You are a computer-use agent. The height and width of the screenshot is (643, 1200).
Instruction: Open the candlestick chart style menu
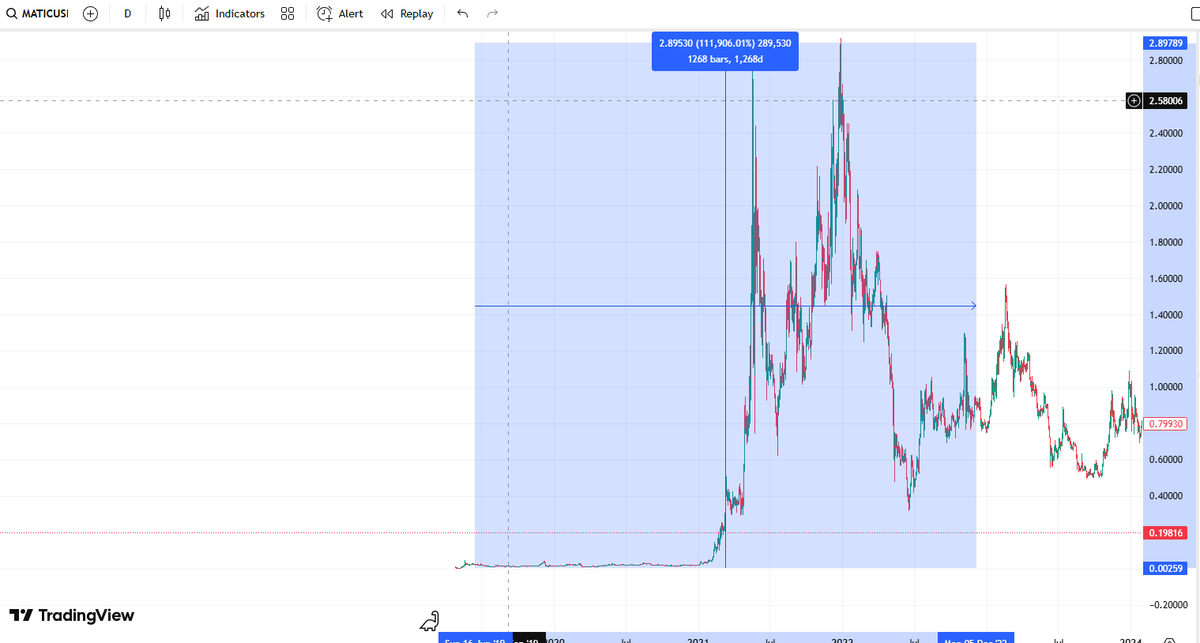click(x=166, y=14)
